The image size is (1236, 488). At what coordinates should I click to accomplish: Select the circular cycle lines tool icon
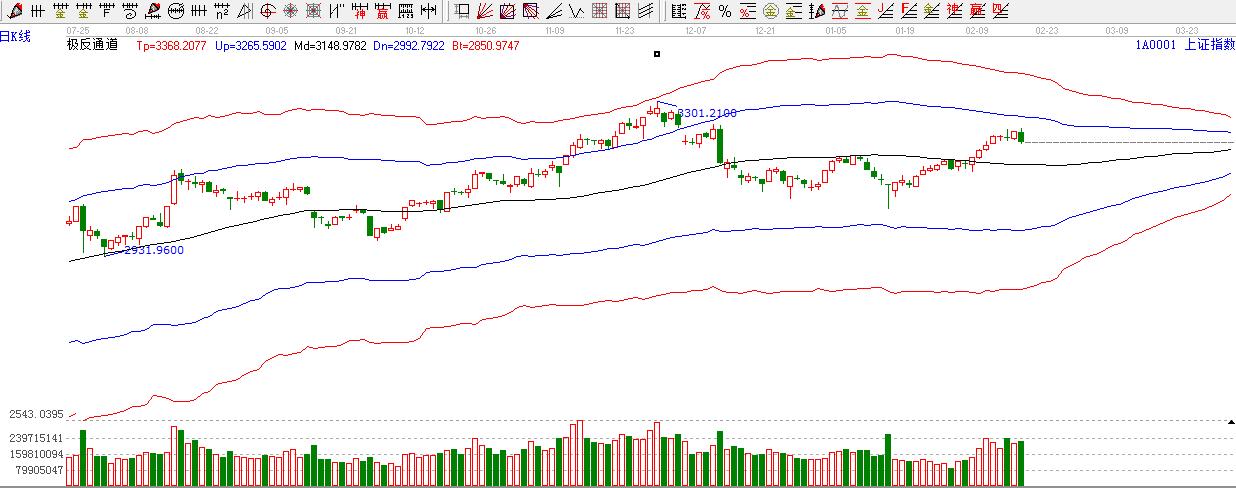176,12
